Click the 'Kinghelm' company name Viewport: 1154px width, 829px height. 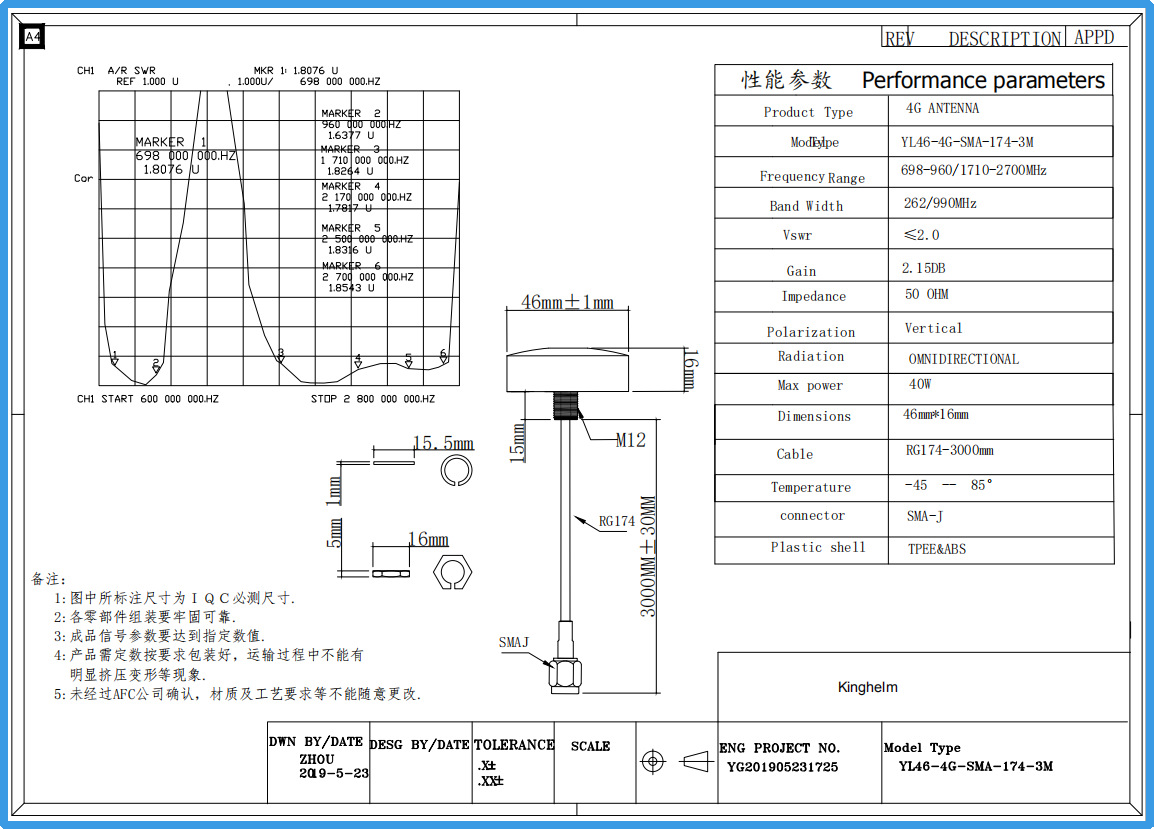tap(868, 687)
